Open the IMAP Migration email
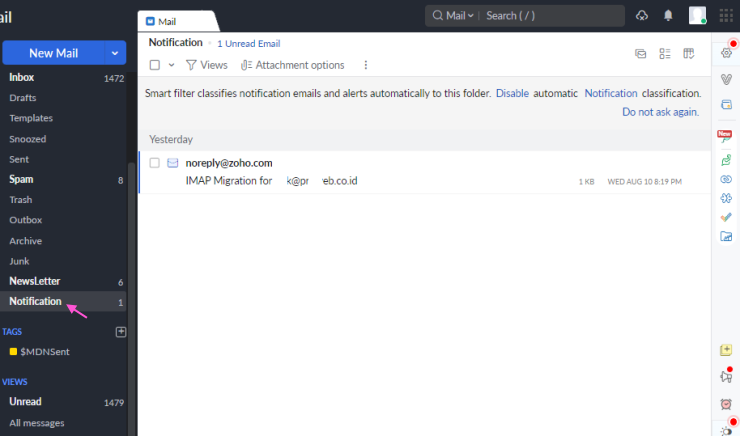This screenshot has width=740, height=436. [x=425, y=172]
